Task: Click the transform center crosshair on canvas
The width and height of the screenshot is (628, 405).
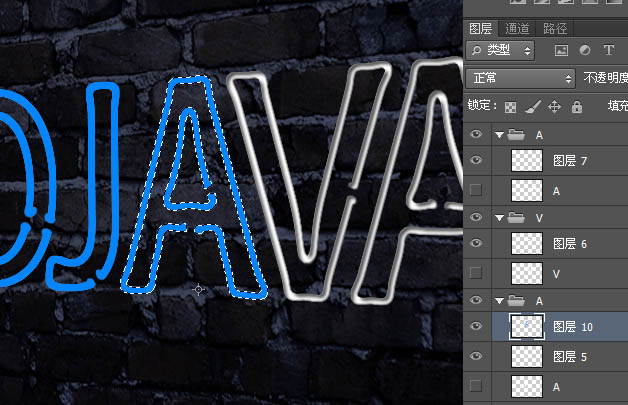Action: click(199, 289)
